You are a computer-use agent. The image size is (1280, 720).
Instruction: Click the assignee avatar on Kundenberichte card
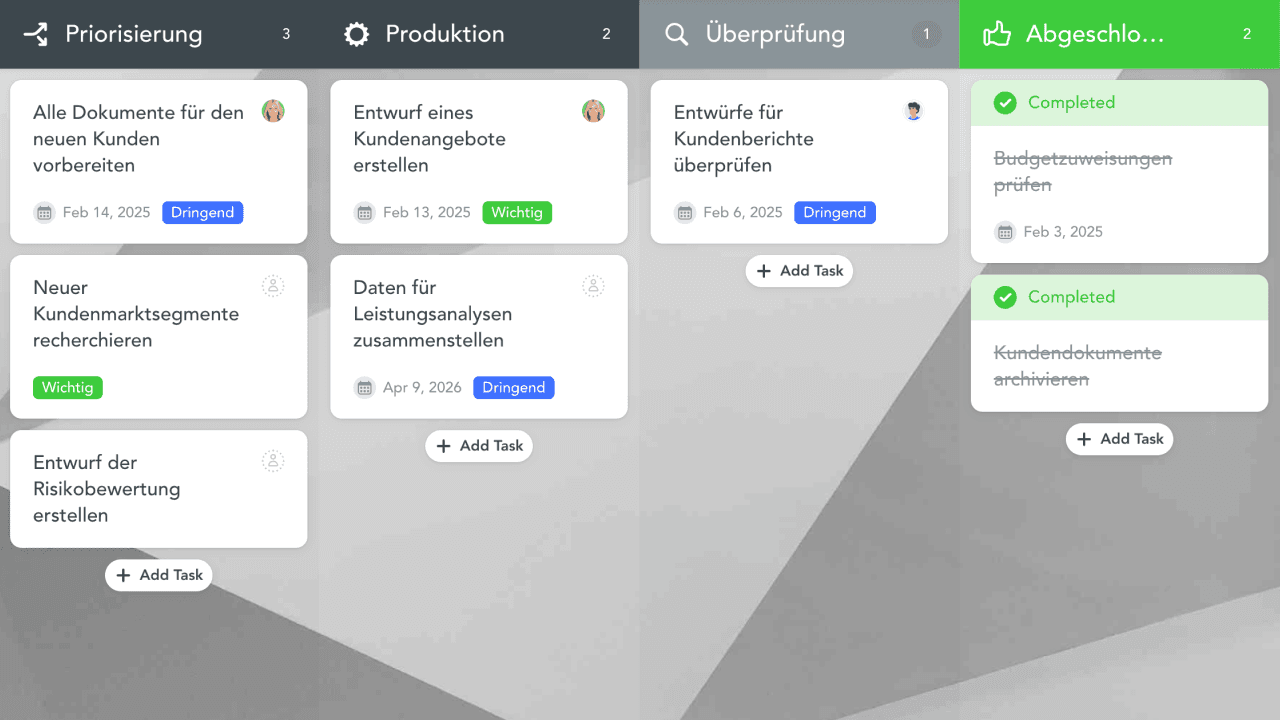click(x=913, y=111)
